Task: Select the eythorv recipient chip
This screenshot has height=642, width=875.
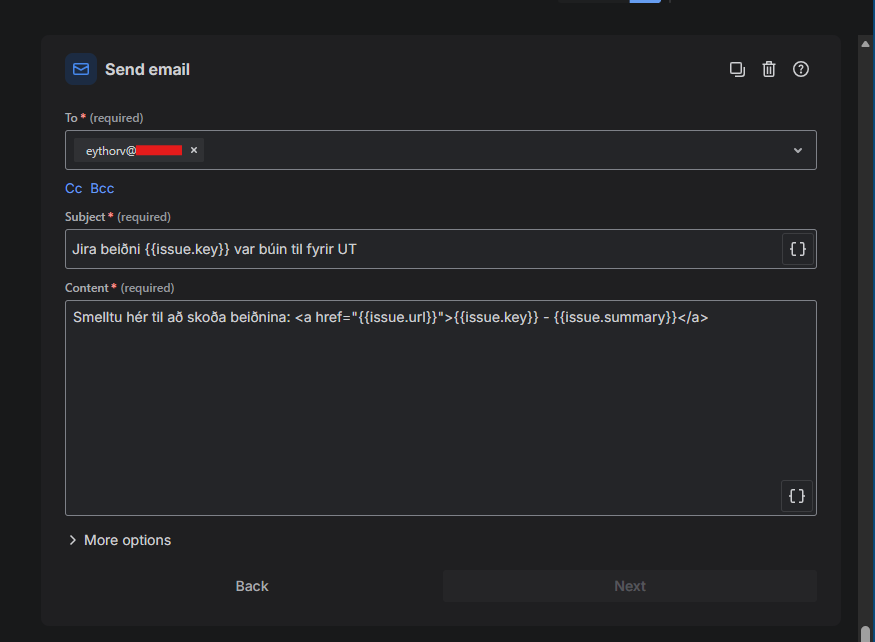Action: 130,150
